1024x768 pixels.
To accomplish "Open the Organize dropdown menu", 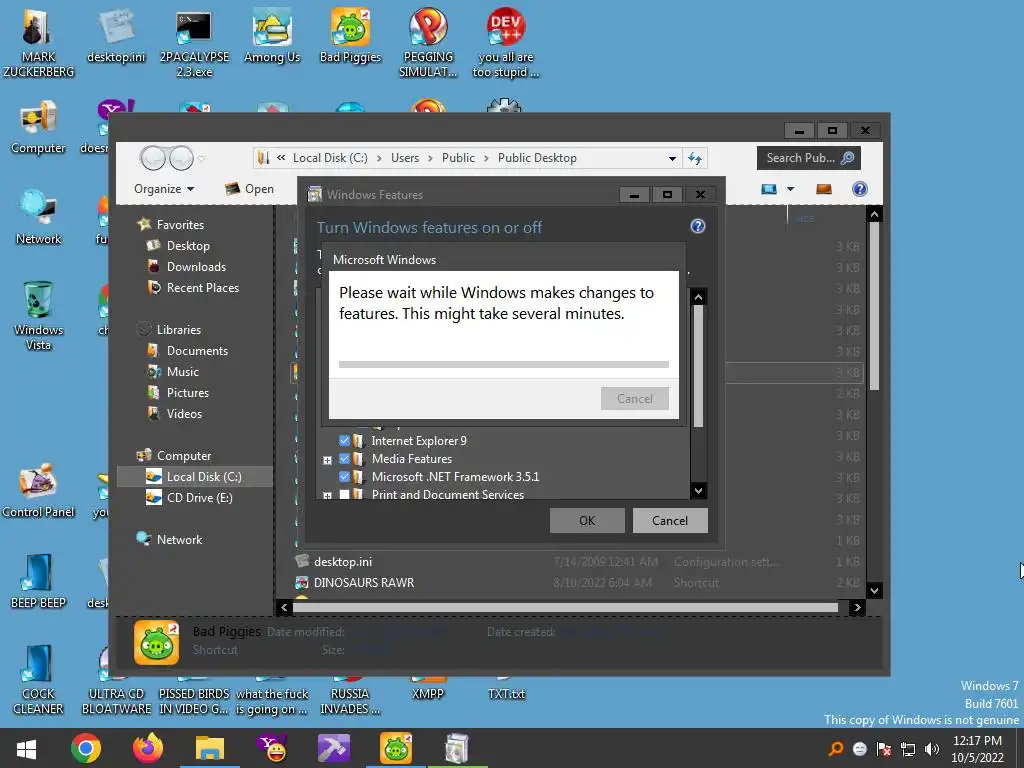I will [x=164, y=189].
